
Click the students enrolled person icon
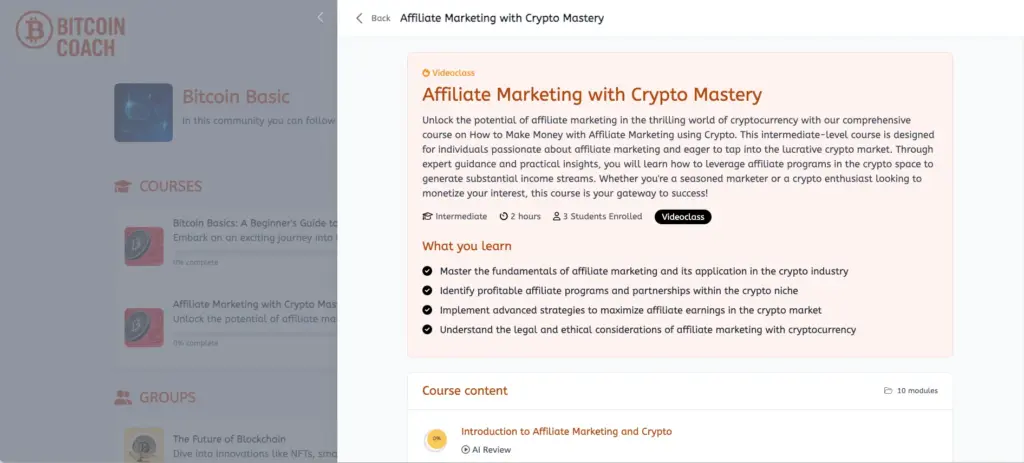tap(556, 216)
